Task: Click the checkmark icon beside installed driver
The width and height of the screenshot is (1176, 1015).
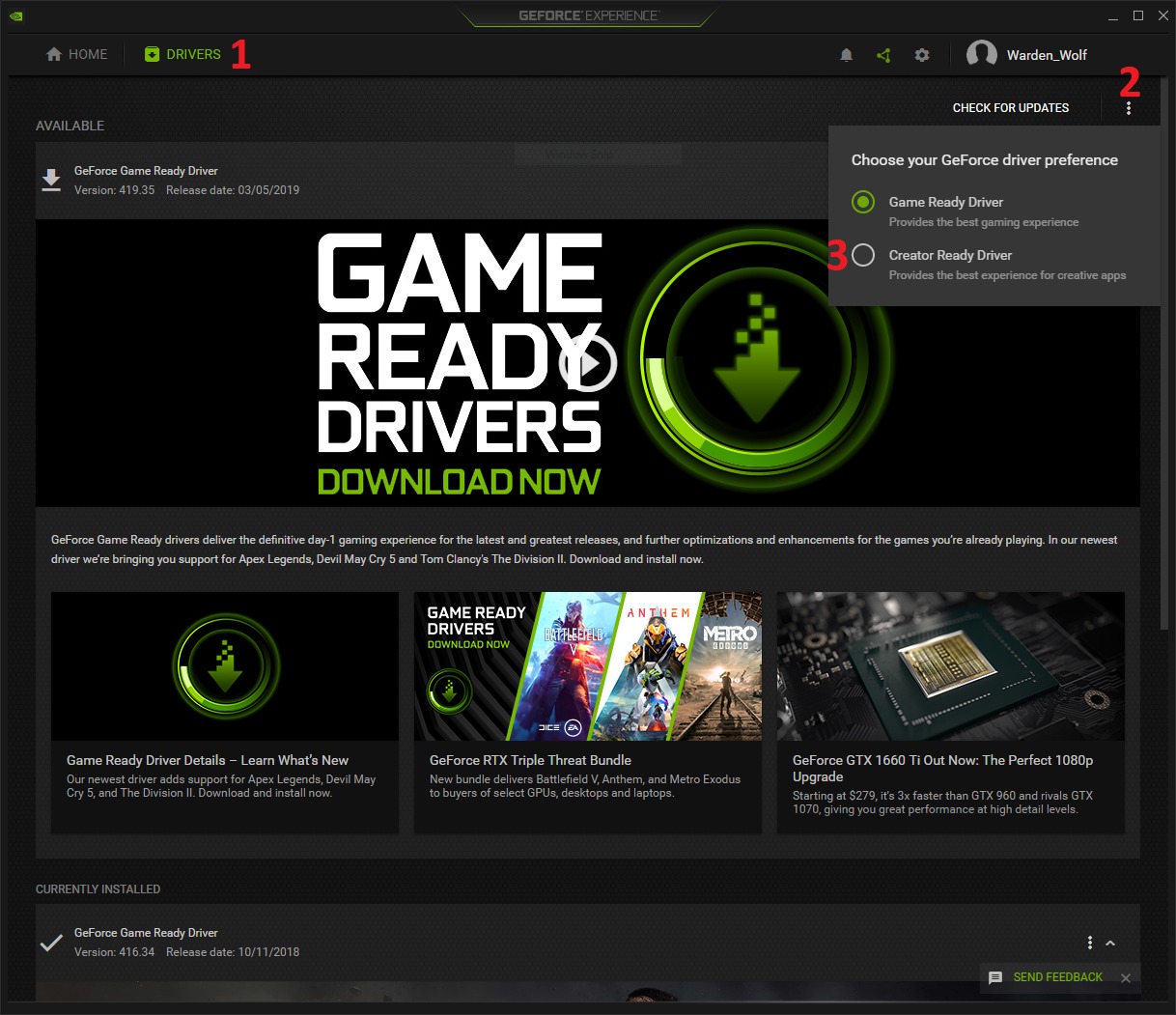Action: click(51, 943)
